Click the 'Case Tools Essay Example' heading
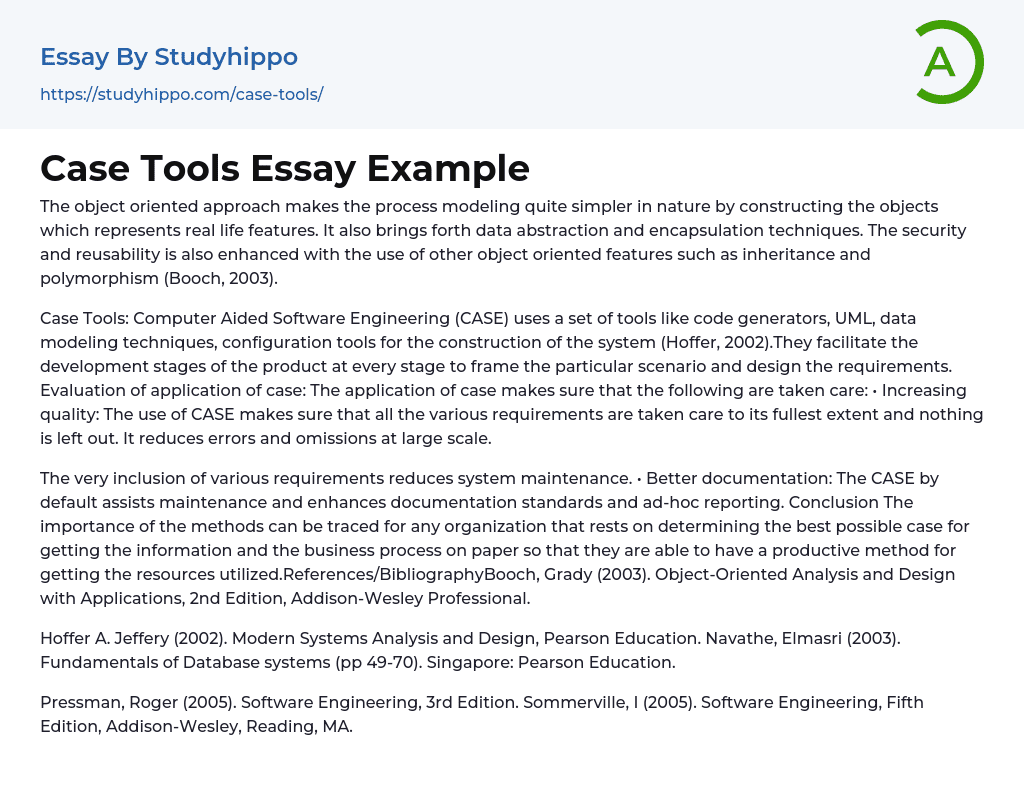 pos(285,168)
